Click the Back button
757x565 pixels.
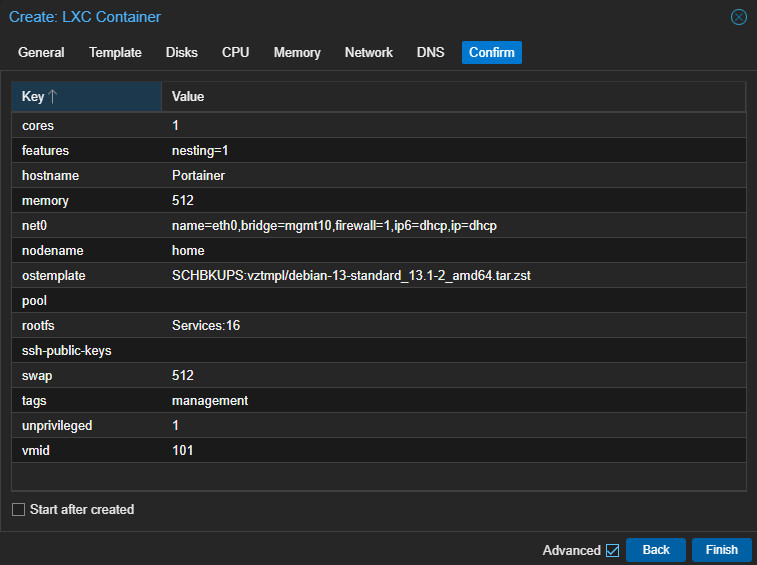pyautogui.click(x=656, y=550)
